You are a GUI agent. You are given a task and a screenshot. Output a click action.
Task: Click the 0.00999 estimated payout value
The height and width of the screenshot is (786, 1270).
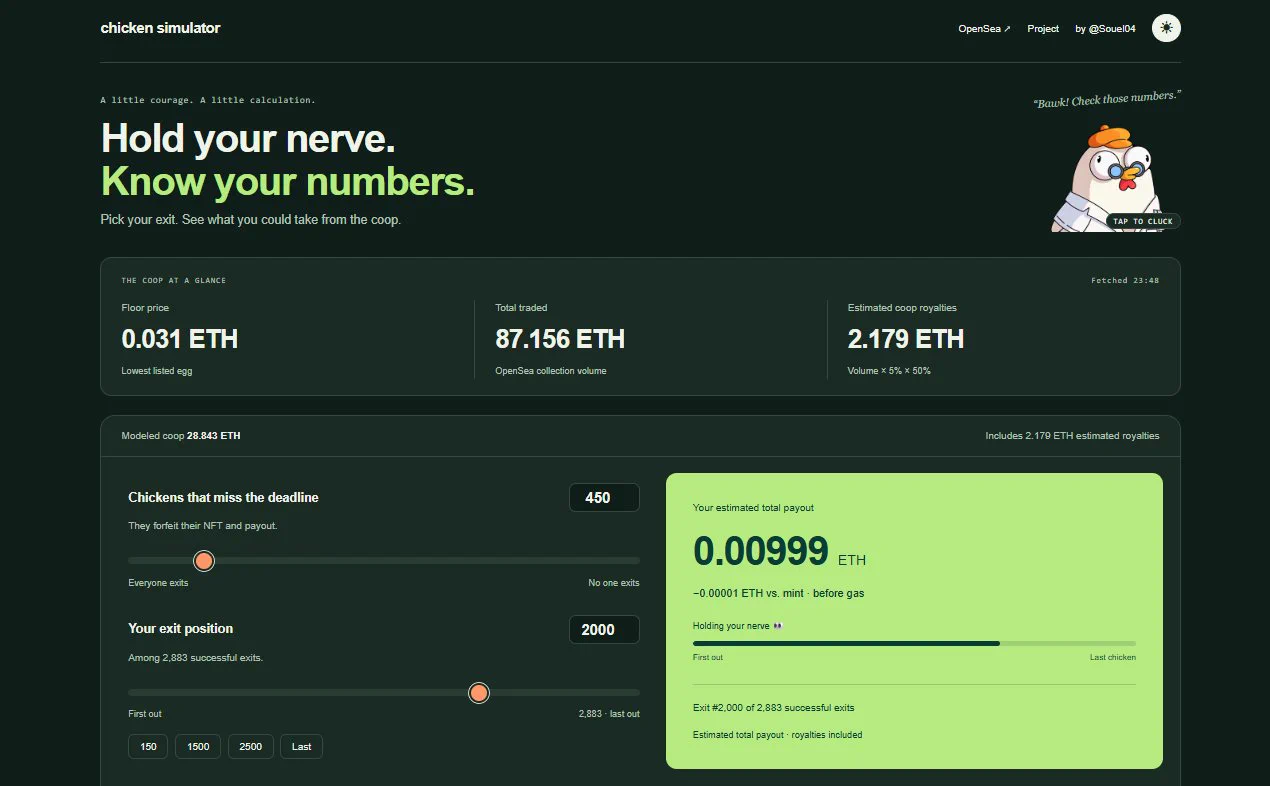click(x=761, y=552)
